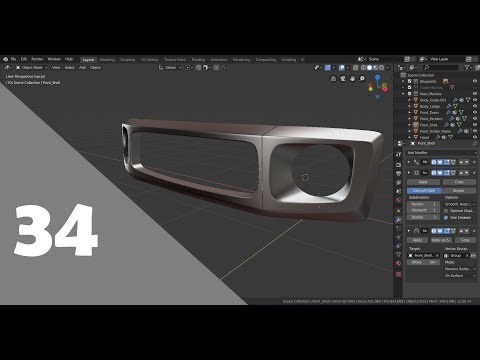Switch to the UV Editing workspace tab
The height and width of the screenshot is (360, 480).
click(x=149, y=60)
